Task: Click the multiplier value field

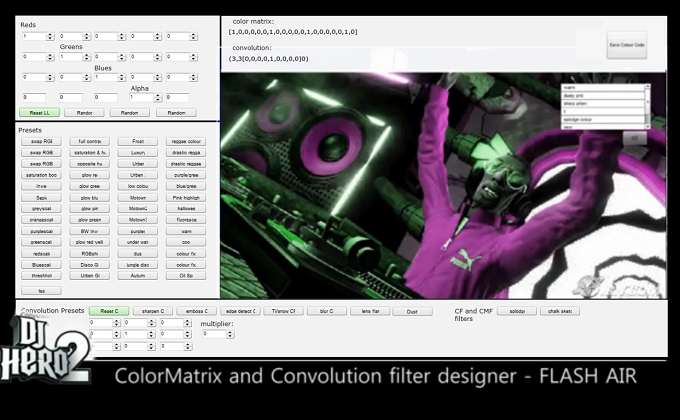Action: pos(214,334)
